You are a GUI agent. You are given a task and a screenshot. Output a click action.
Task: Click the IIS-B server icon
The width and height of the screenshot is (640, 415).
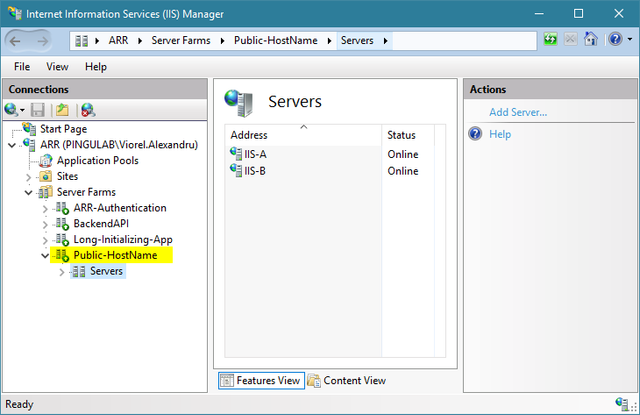(236, 170)
